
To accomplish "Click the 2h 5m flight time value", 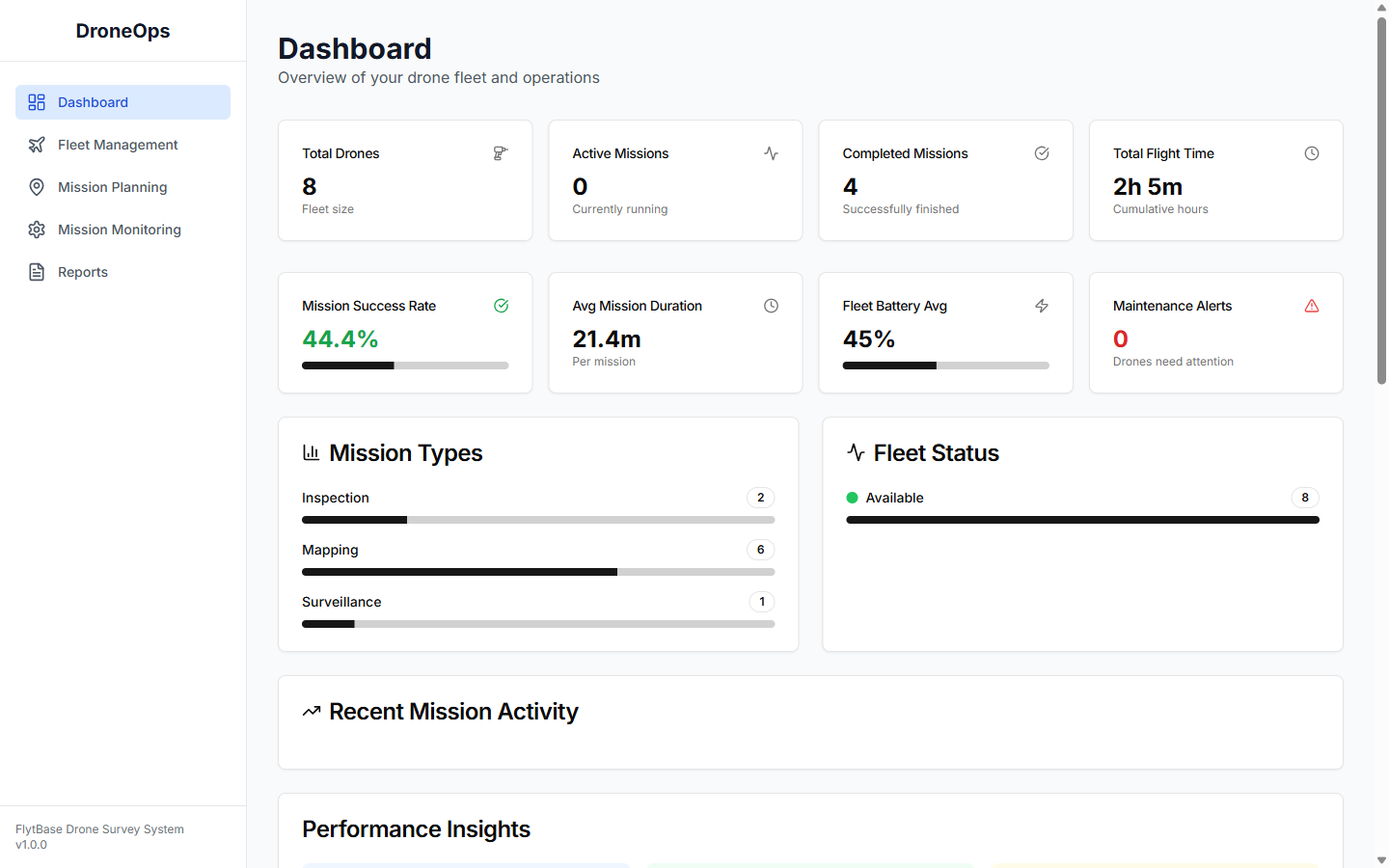I will point(1147,186).
